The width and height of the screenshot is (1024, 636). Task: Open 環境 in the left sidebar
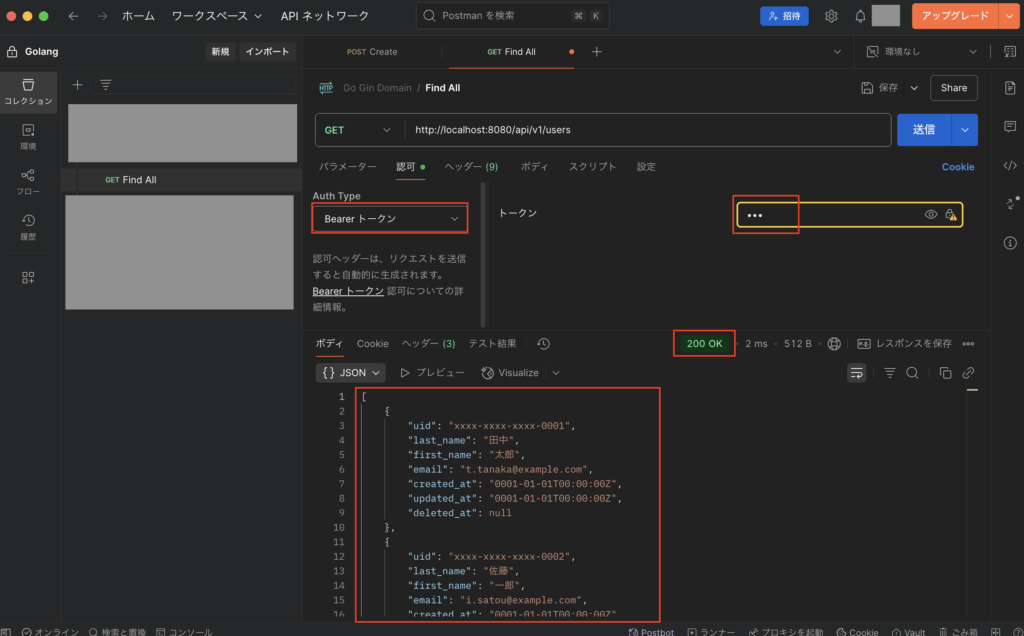(28, 136)
